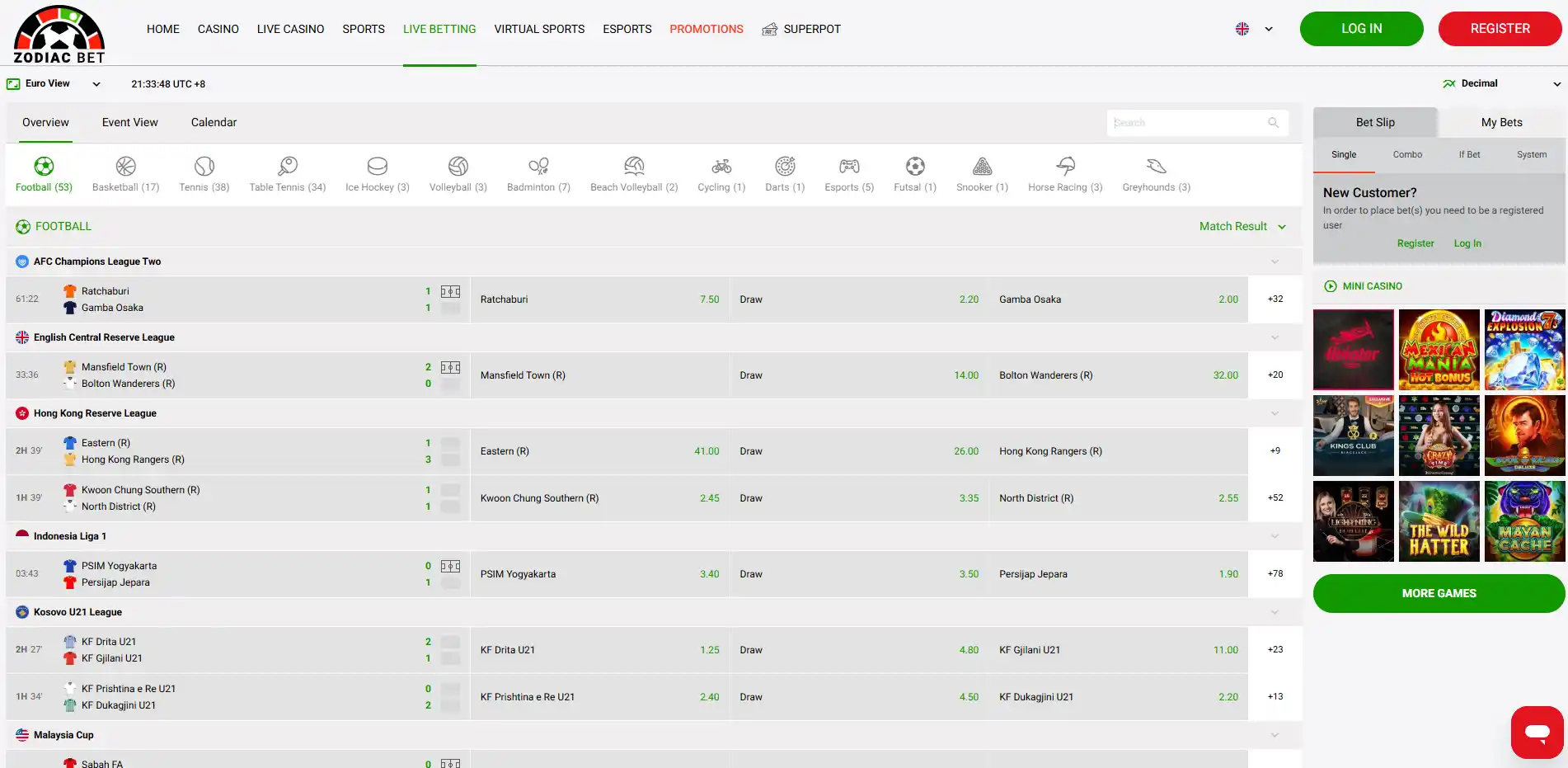Open the Euro View dropdown
Screen dimensions: 1568x768
pos(54,84)
